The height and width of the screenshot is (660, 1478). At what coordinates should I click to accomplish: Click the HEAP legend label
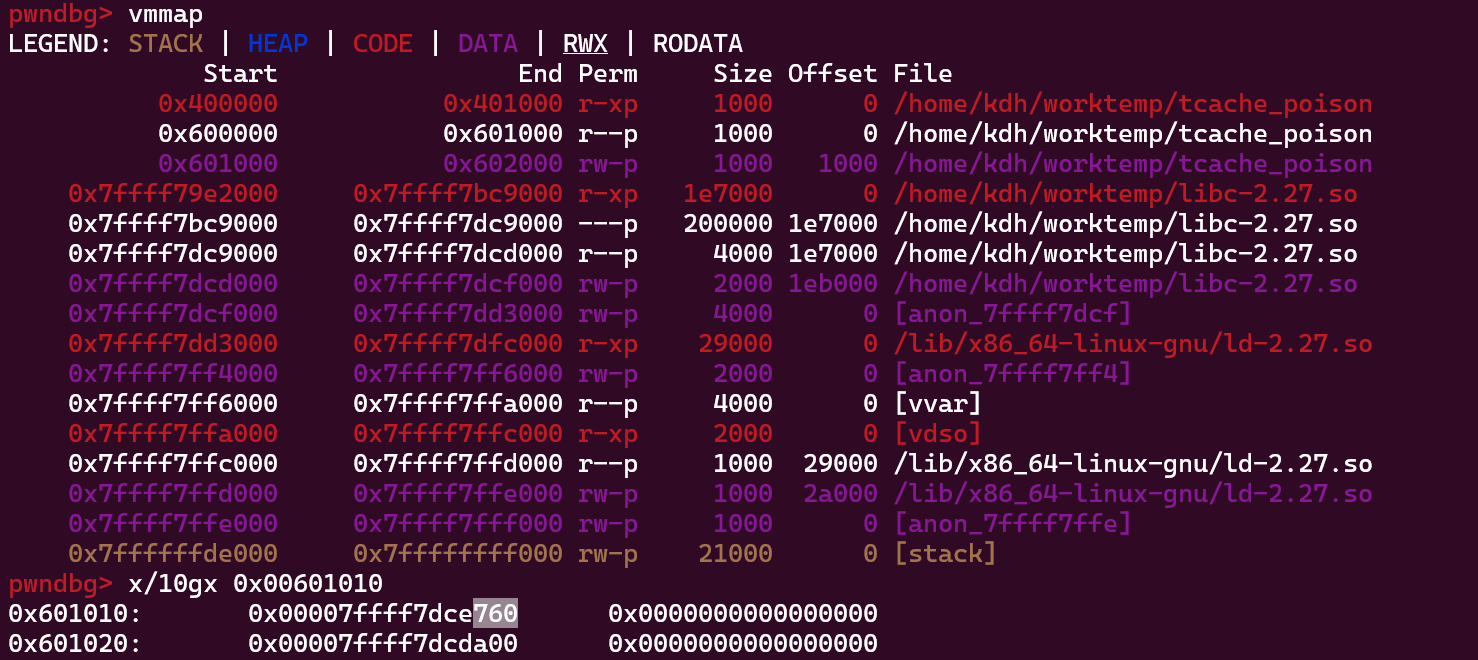tap(278, 44)
